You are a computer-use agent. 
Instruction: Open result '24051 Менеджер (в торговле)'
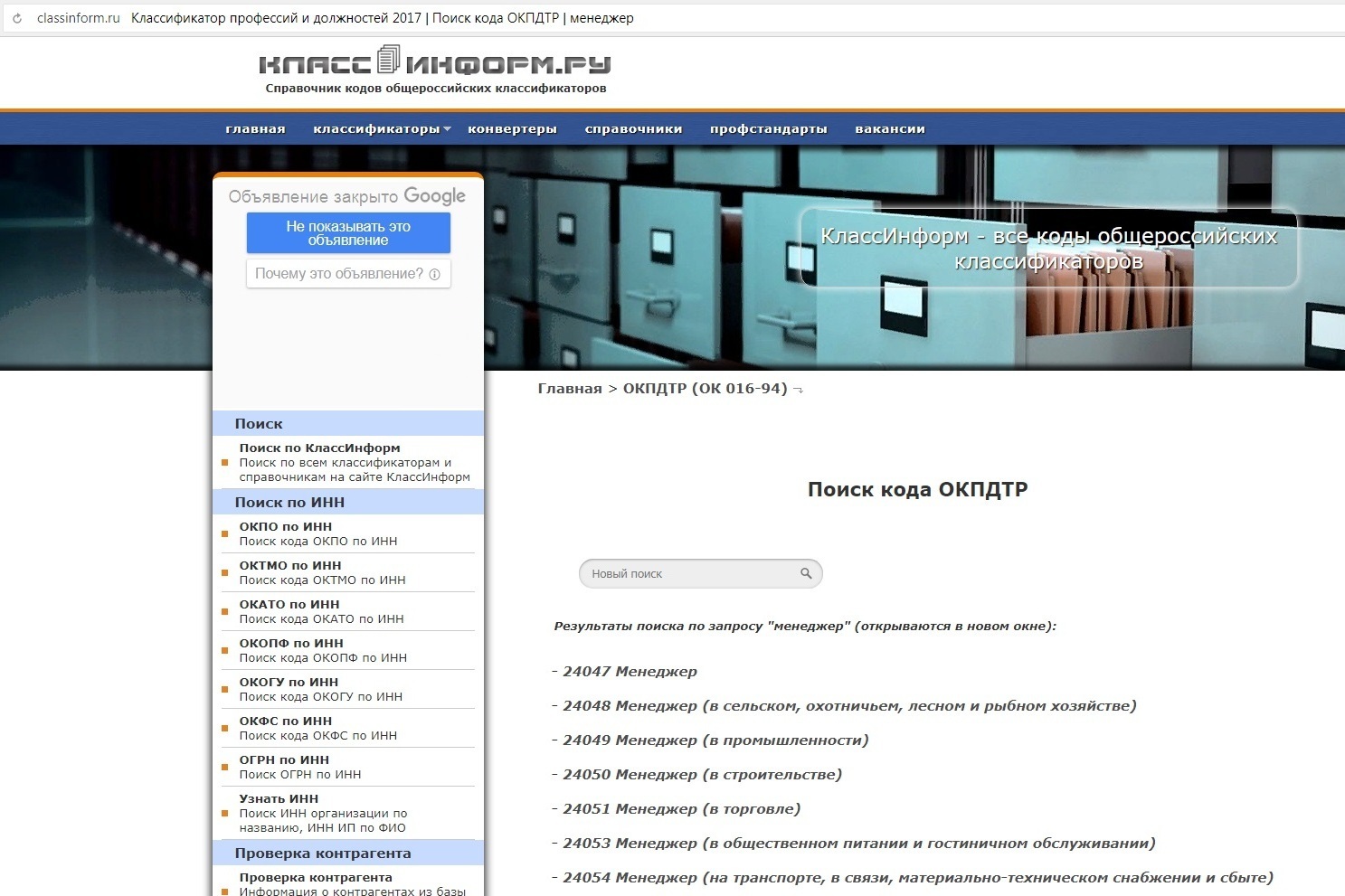[x=681, y=809]
